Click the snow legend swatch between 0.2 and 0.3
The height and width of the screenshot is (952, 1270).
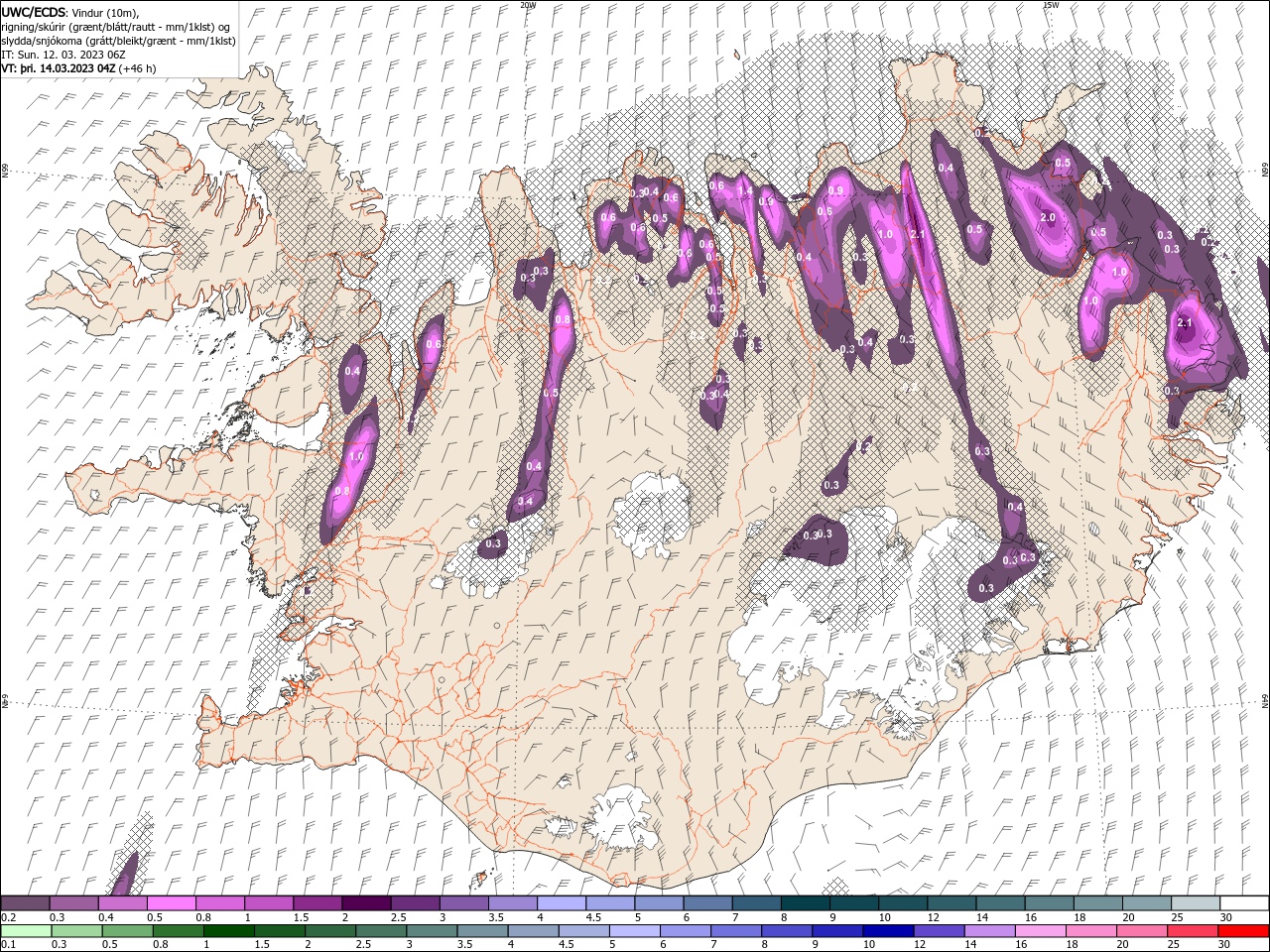click(x=27, y=903)
